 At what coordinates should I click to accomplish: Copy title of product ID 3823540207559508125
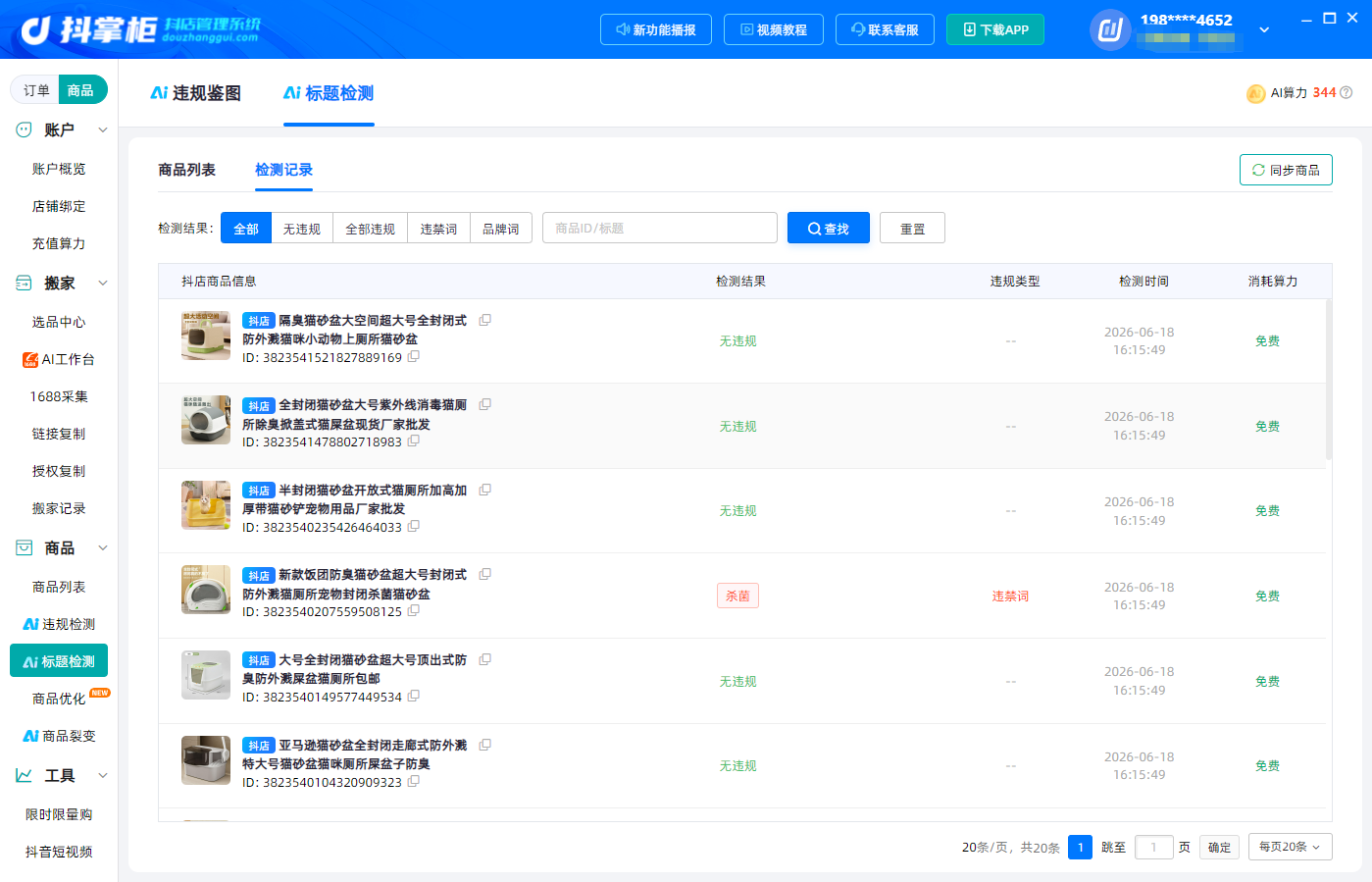point(484,574)
